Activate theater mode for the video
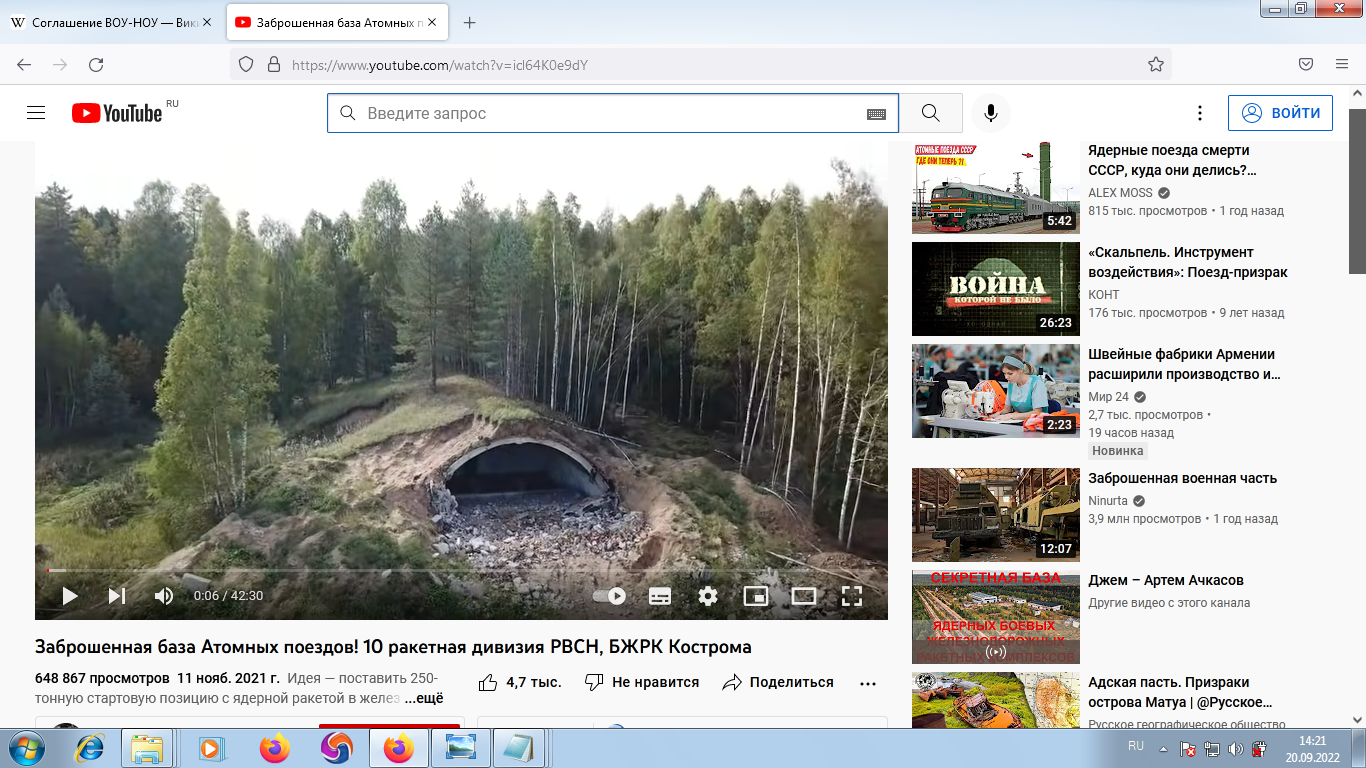The height and width of the screenshot is (768, 1366). pos(805,596)
